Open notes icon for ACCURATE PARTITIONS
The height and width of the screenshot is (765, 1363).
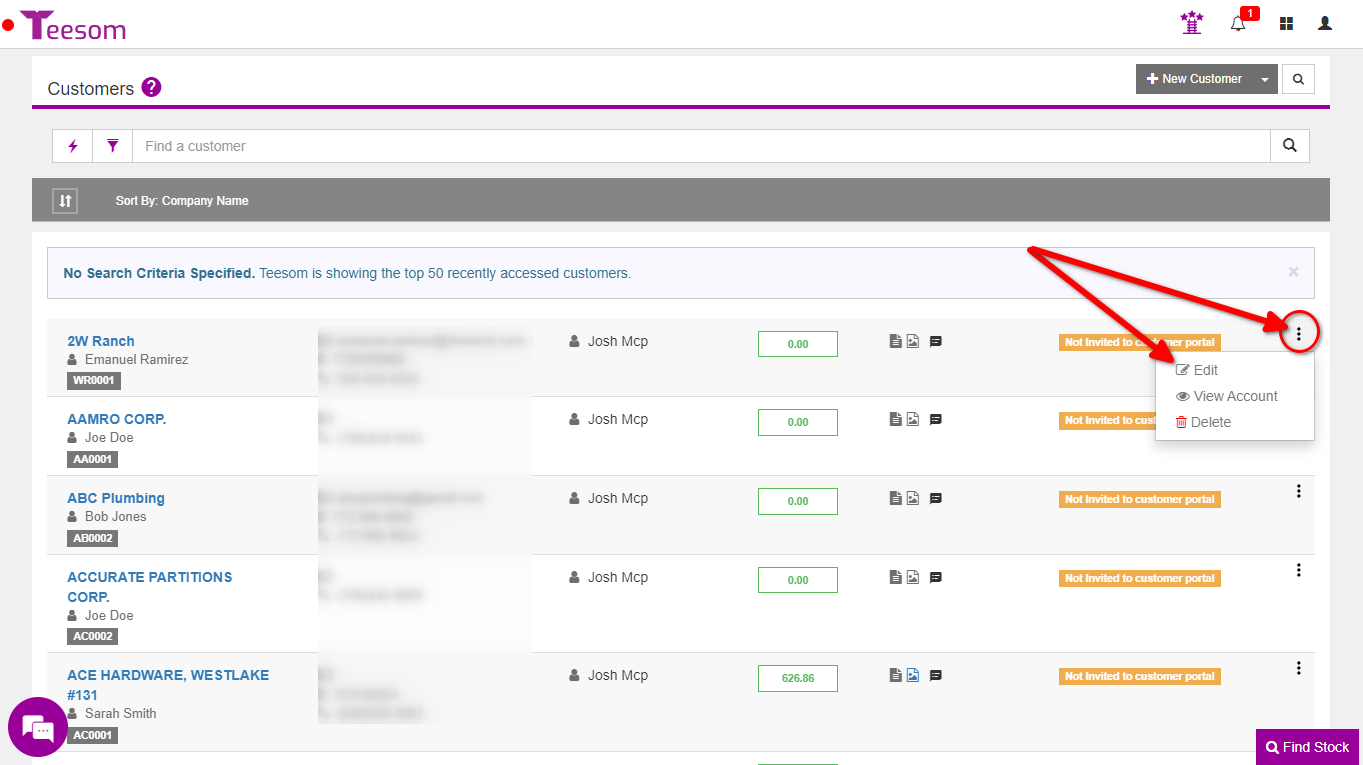(936, 577)
